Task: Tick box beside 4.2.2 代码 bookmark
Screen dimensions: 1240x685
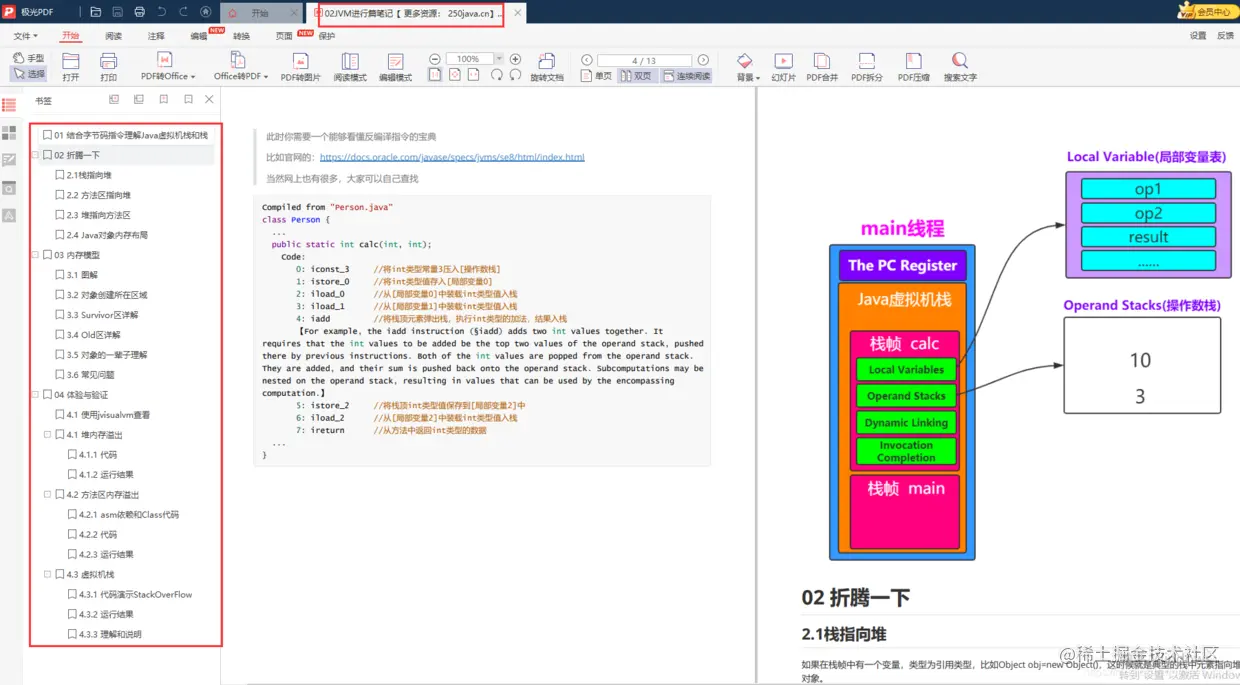Action: [x=72, y=535]
